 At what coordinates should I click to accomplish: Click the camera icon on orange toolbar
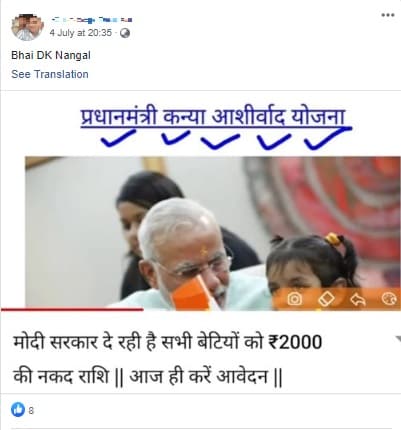[x=295, y=299]
